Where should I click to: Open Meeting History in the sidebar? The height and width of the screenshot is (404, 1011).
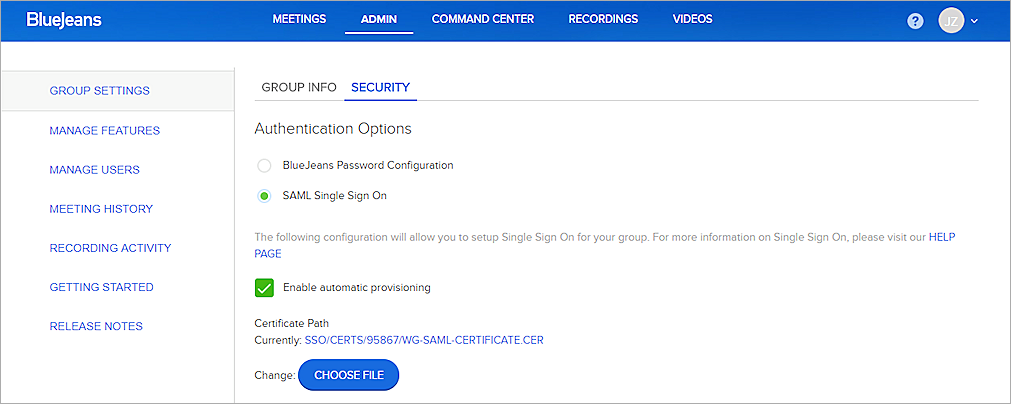101,209
